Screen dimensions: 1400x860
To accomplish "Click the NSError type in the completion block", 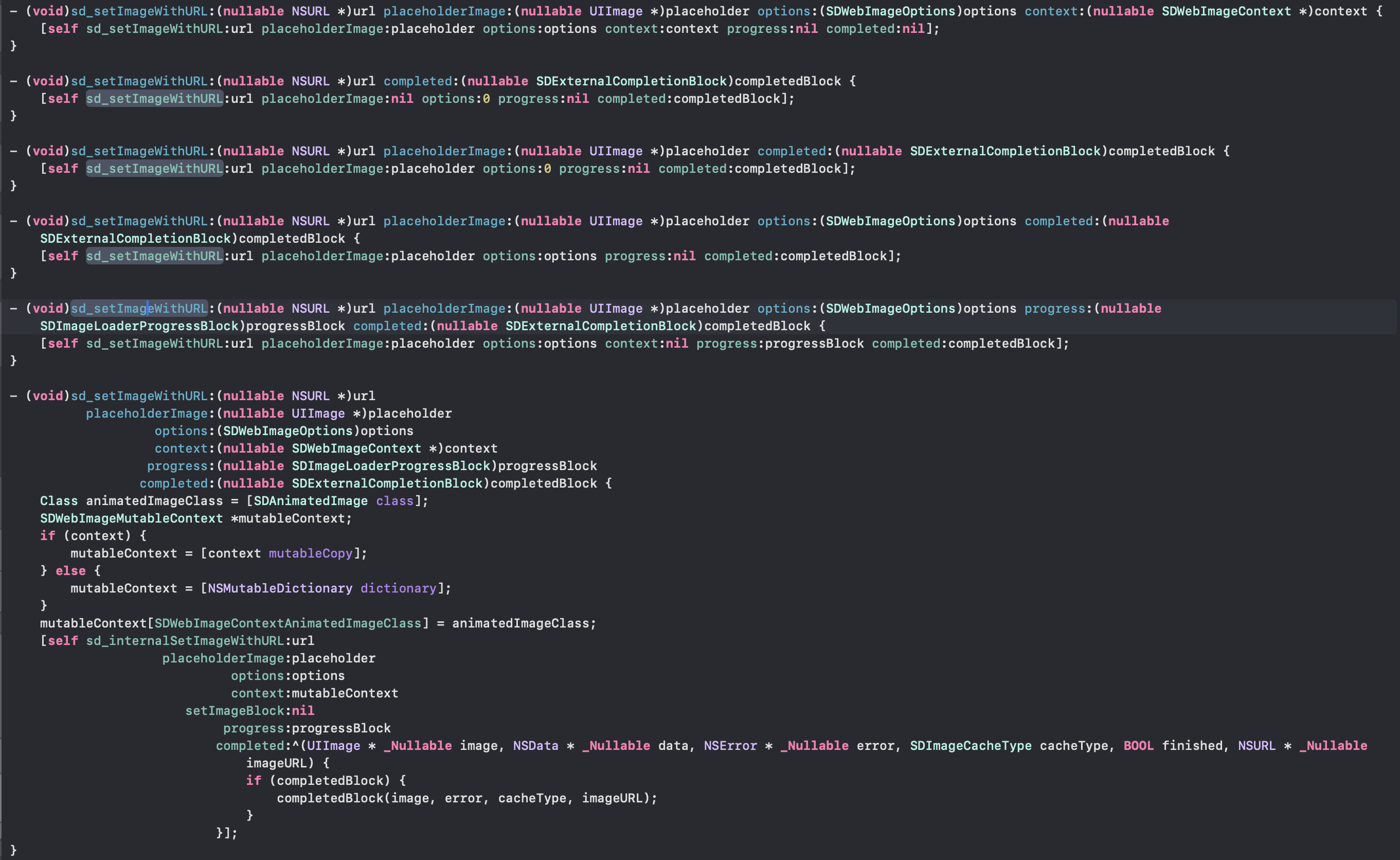I will pos(730,745).
